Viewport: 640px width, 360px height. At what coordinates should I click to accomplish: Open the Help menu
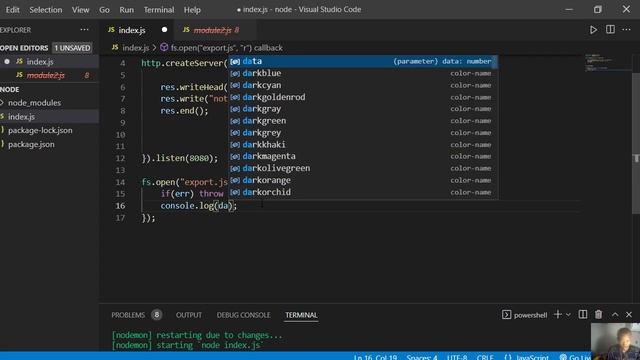[192, 9]
